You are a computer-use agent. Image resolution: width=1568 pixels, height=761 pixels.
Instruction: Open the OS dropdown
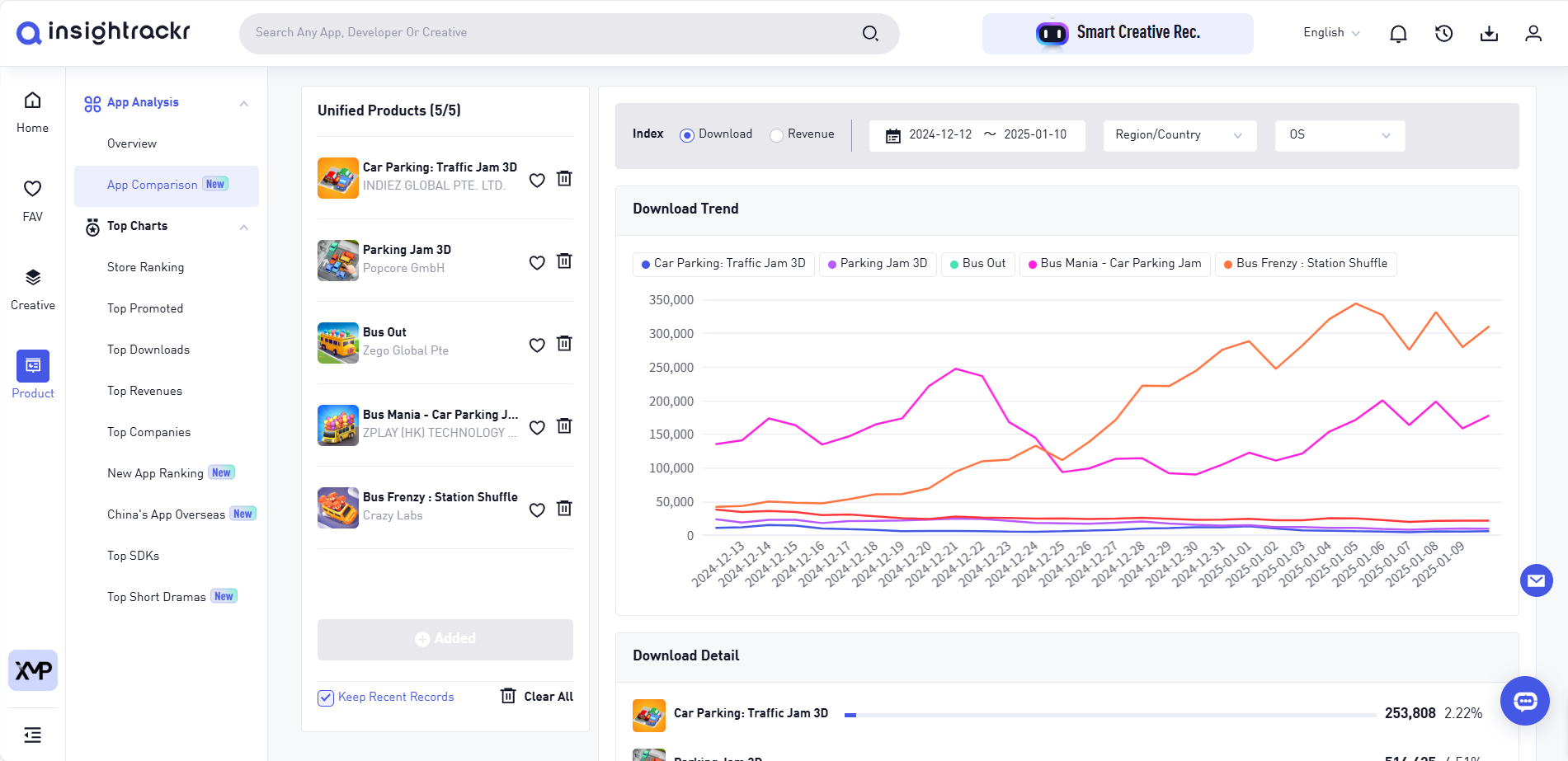tap(1340, 135)
